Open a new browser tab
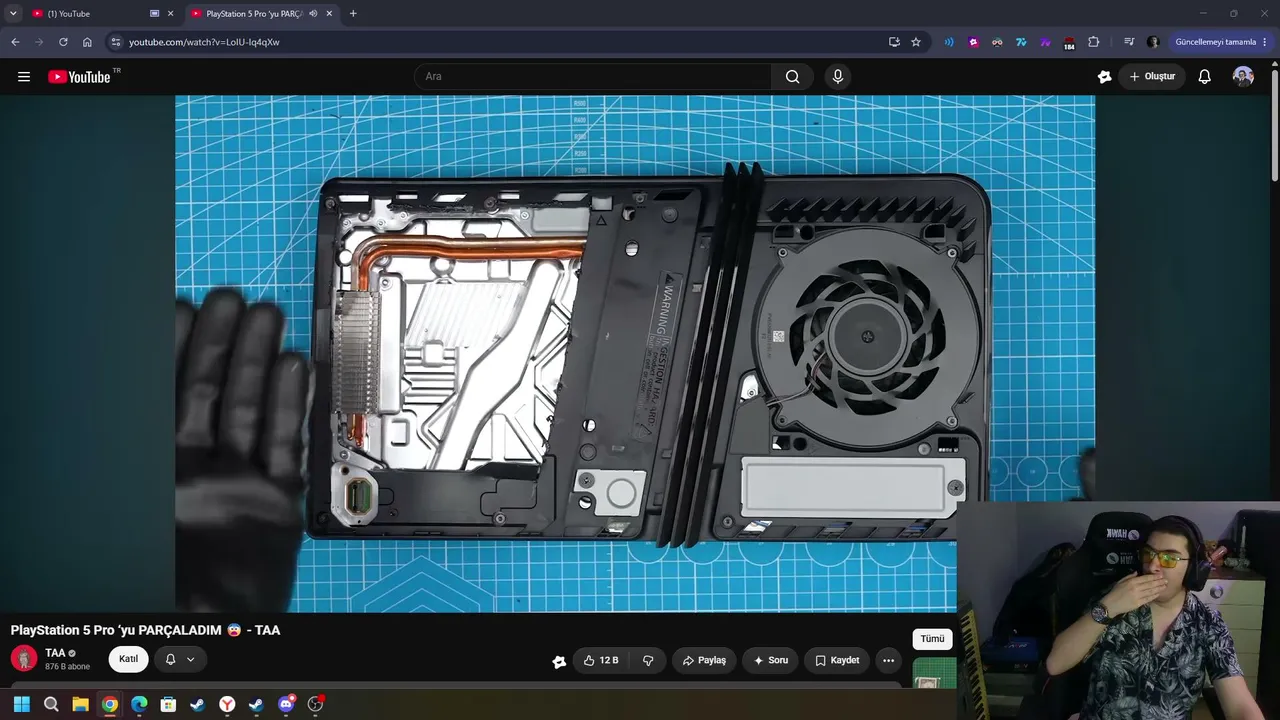Image resolution: width=1280 pixels, height=720 pixels. coord(353,14)
